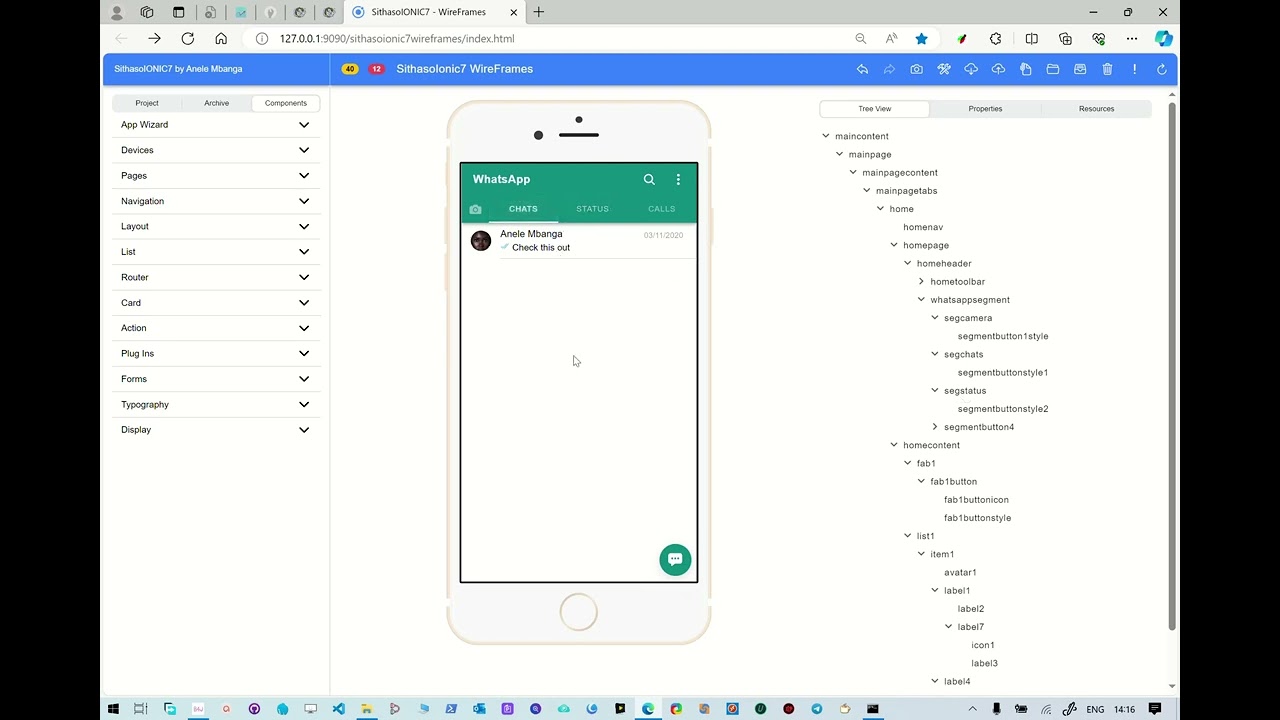Expand the Layout section
Screen dimensions: 1280x720
(216, 226)
